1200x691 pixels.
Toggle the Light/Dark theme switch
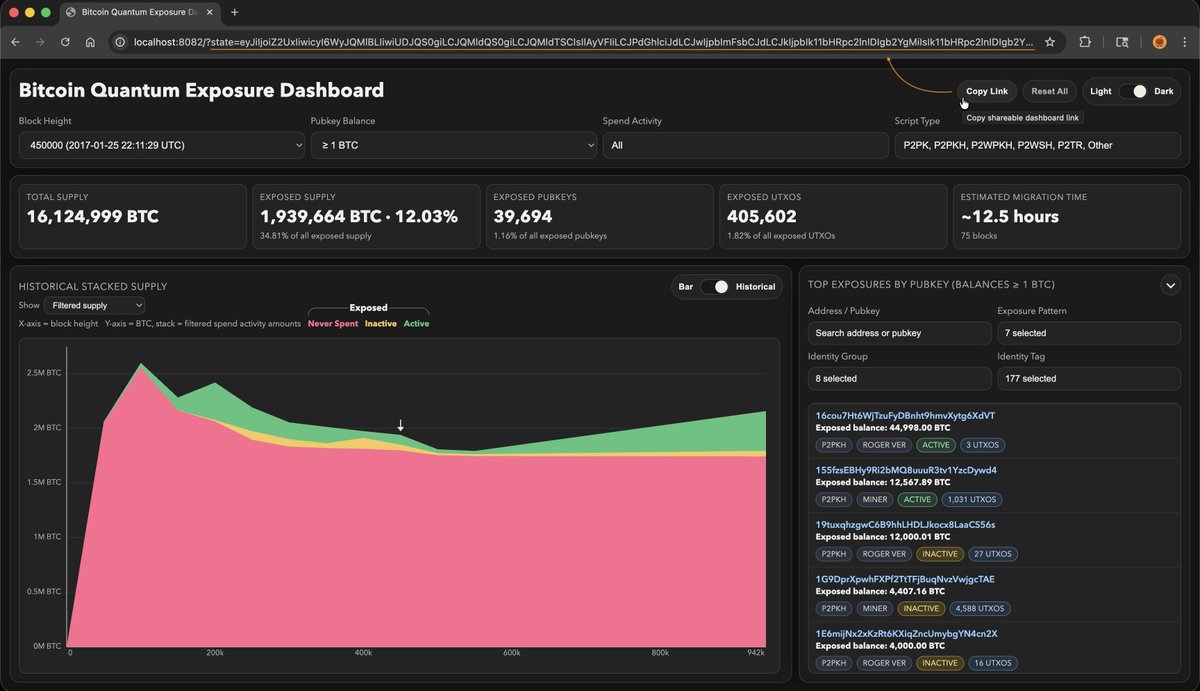(1132, 91)
